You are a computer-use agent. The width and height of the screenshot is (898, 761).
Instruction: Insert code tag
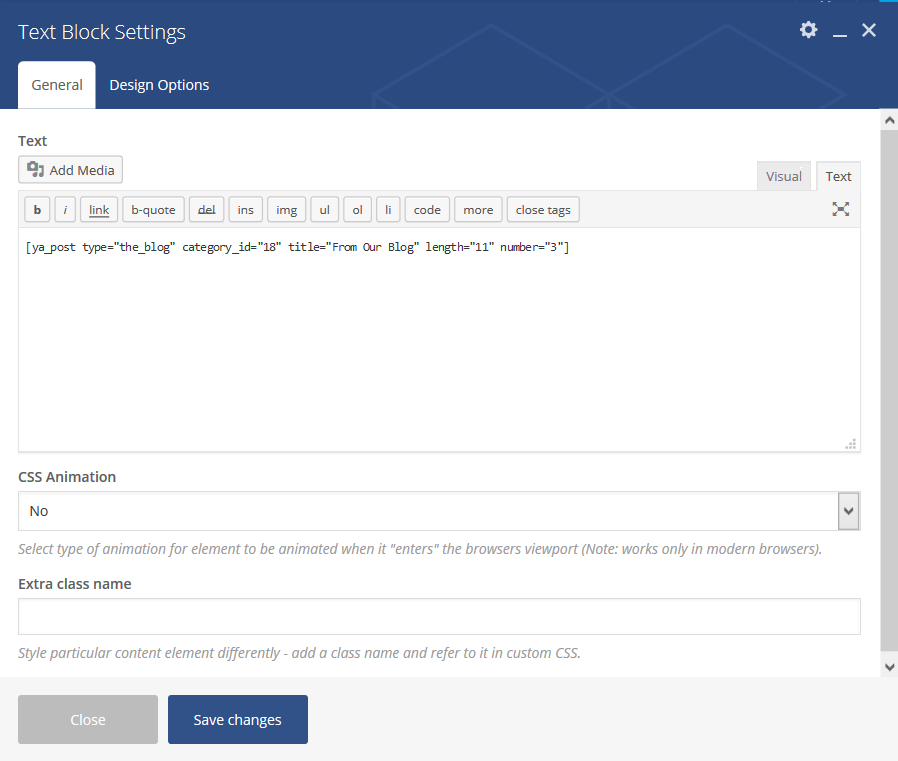pyautogui.click(x=427, y=210)
